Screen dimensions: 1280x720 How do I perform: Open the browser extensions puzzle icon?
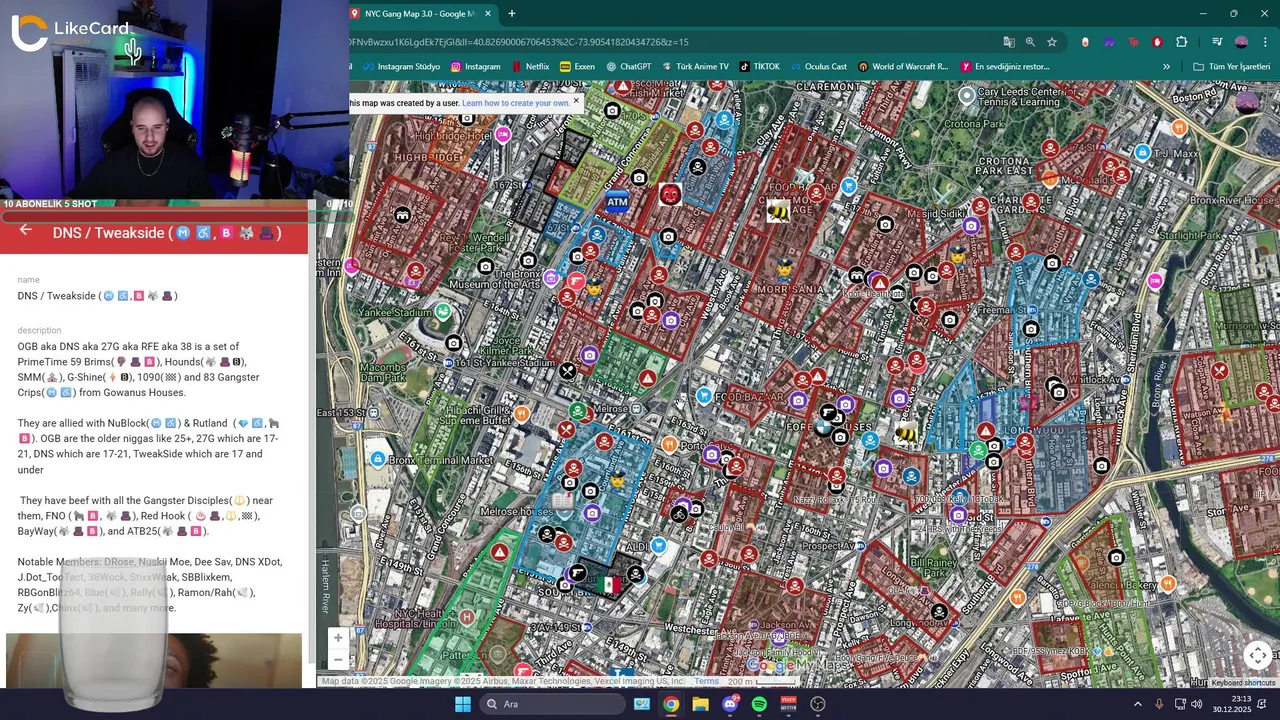pos(1181,42)
